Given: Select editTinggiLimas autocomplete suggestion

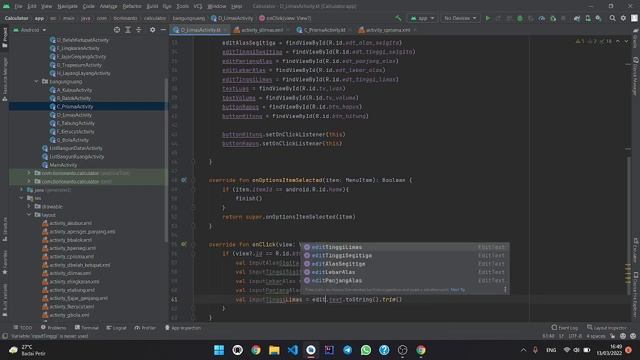Looking at the screenshot, I should (x=405, y=247).
